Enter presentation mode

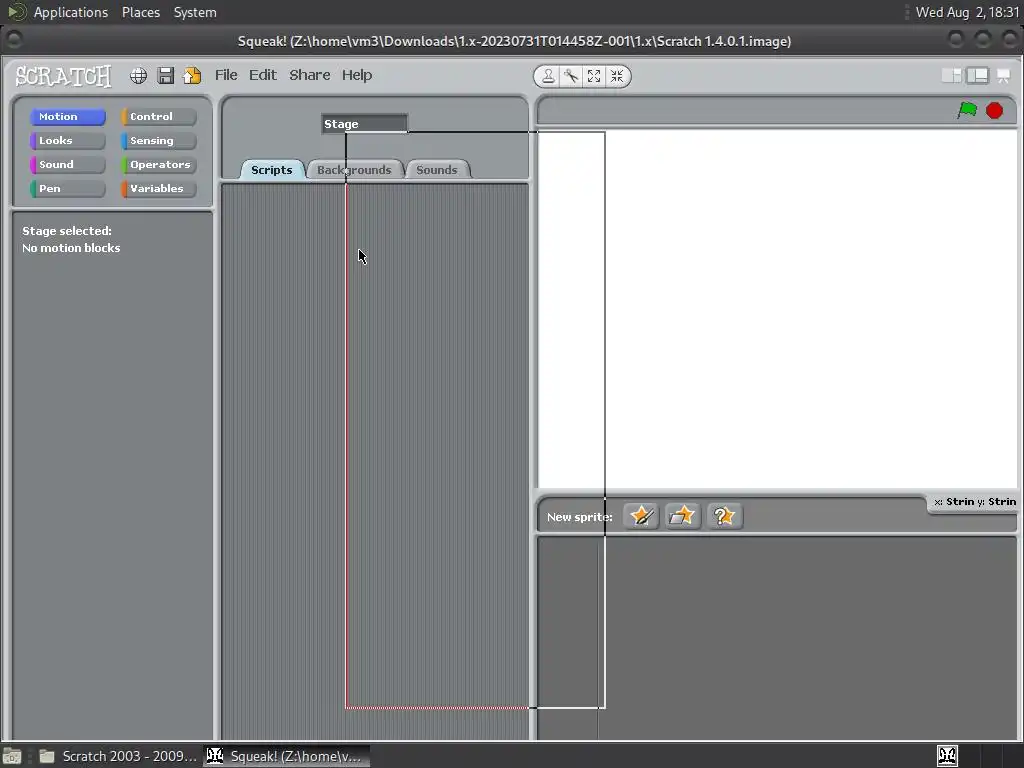point(1003,76)
